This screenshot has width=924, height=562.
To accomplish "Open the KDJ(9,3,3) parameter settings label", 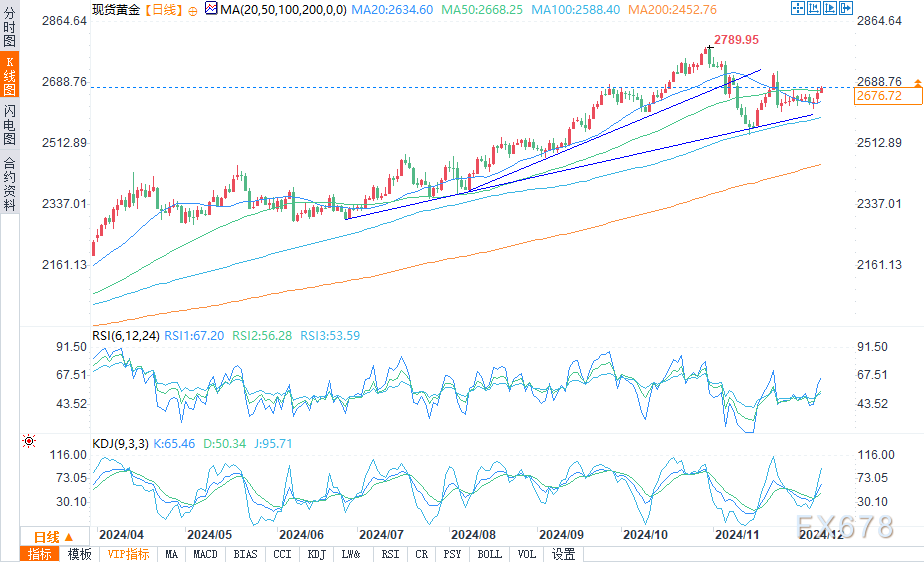I will click(x=121, y=444).
